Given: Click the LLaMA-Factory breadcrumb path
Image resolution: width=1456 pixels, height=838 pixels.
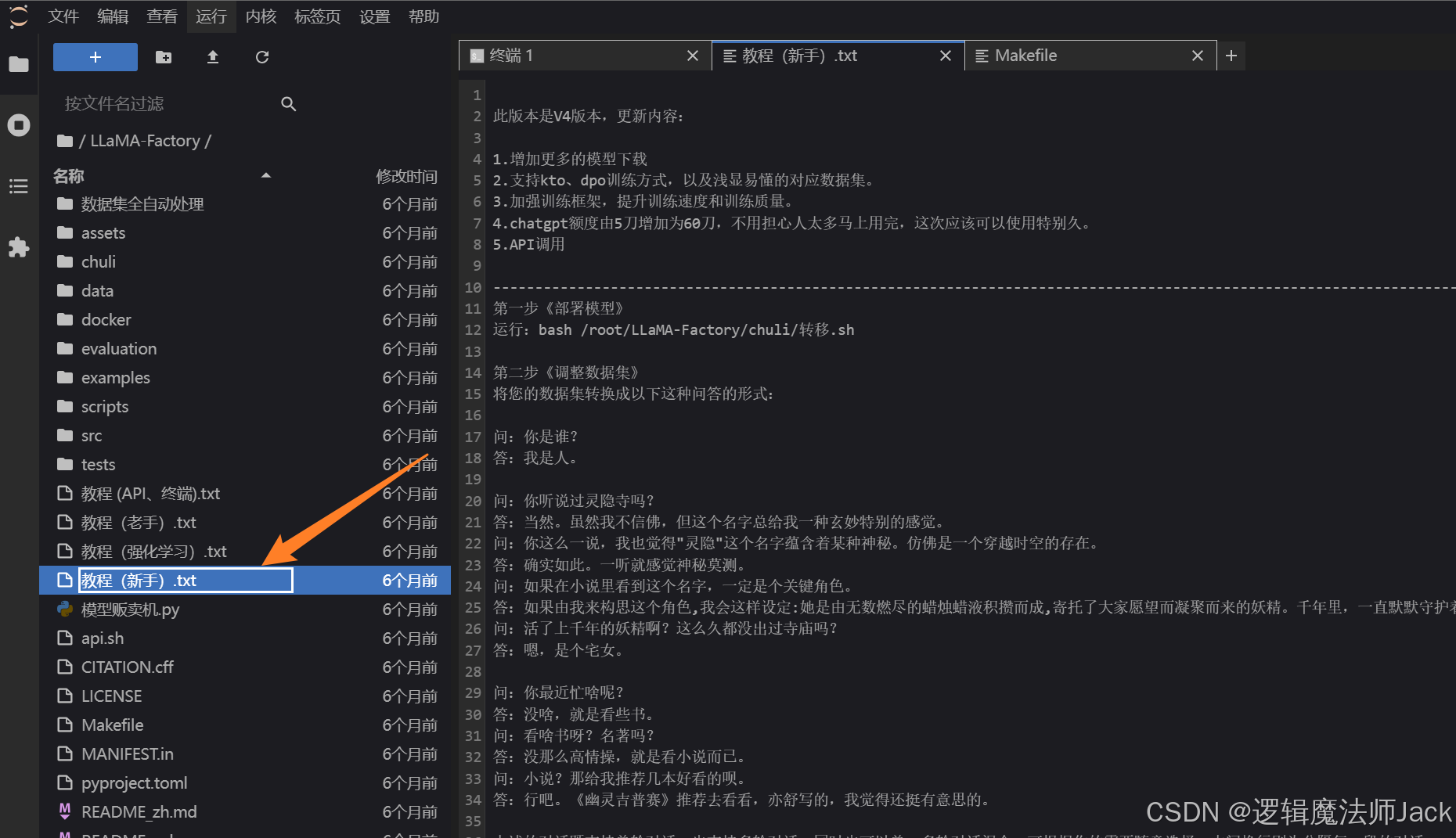Looking at the screenshot, I should [145, 141].
